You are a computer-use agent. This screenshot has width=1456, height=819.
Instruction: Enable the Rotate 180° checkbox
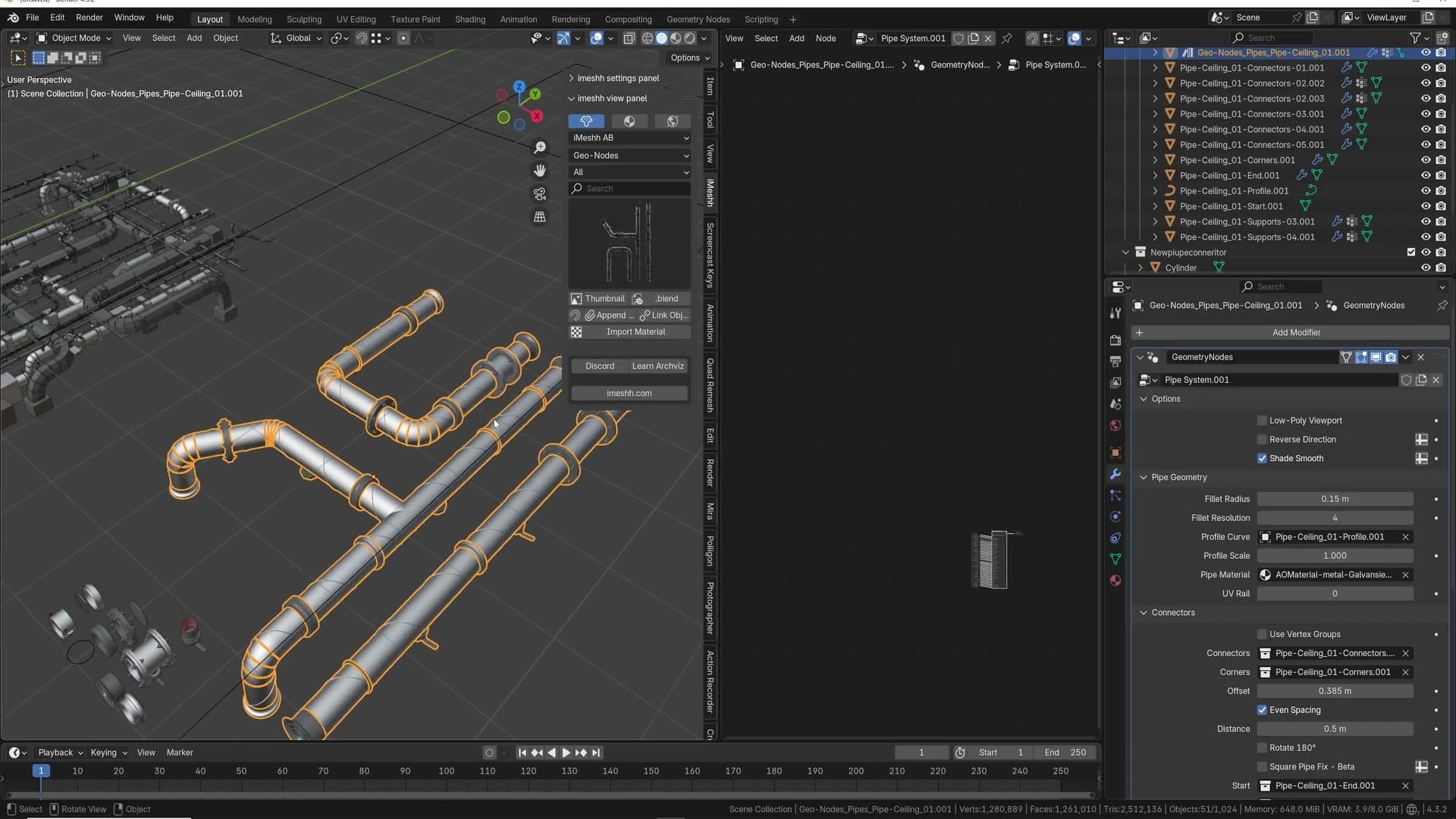coord(1262,748)
